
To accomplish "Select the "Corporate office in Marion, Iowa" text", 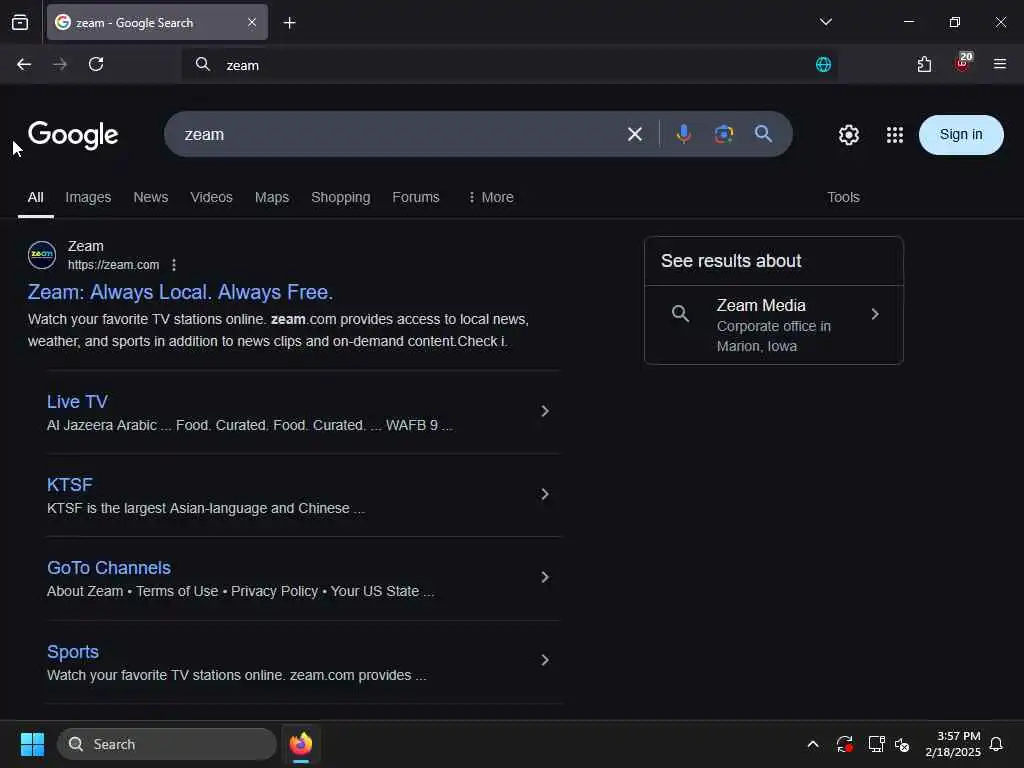I will (x=774, y=336).
